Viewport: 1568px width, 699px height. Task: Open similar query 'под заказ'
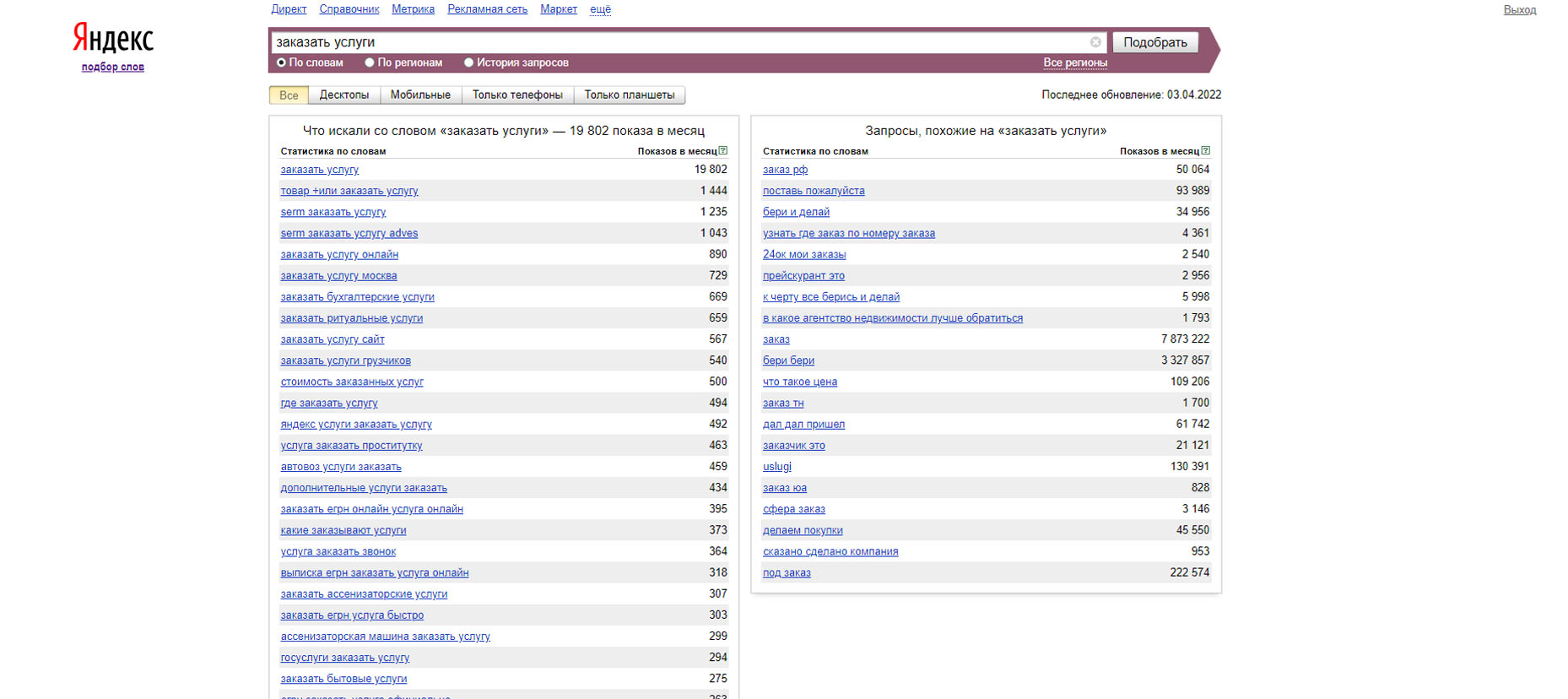[x=787, y=572]
